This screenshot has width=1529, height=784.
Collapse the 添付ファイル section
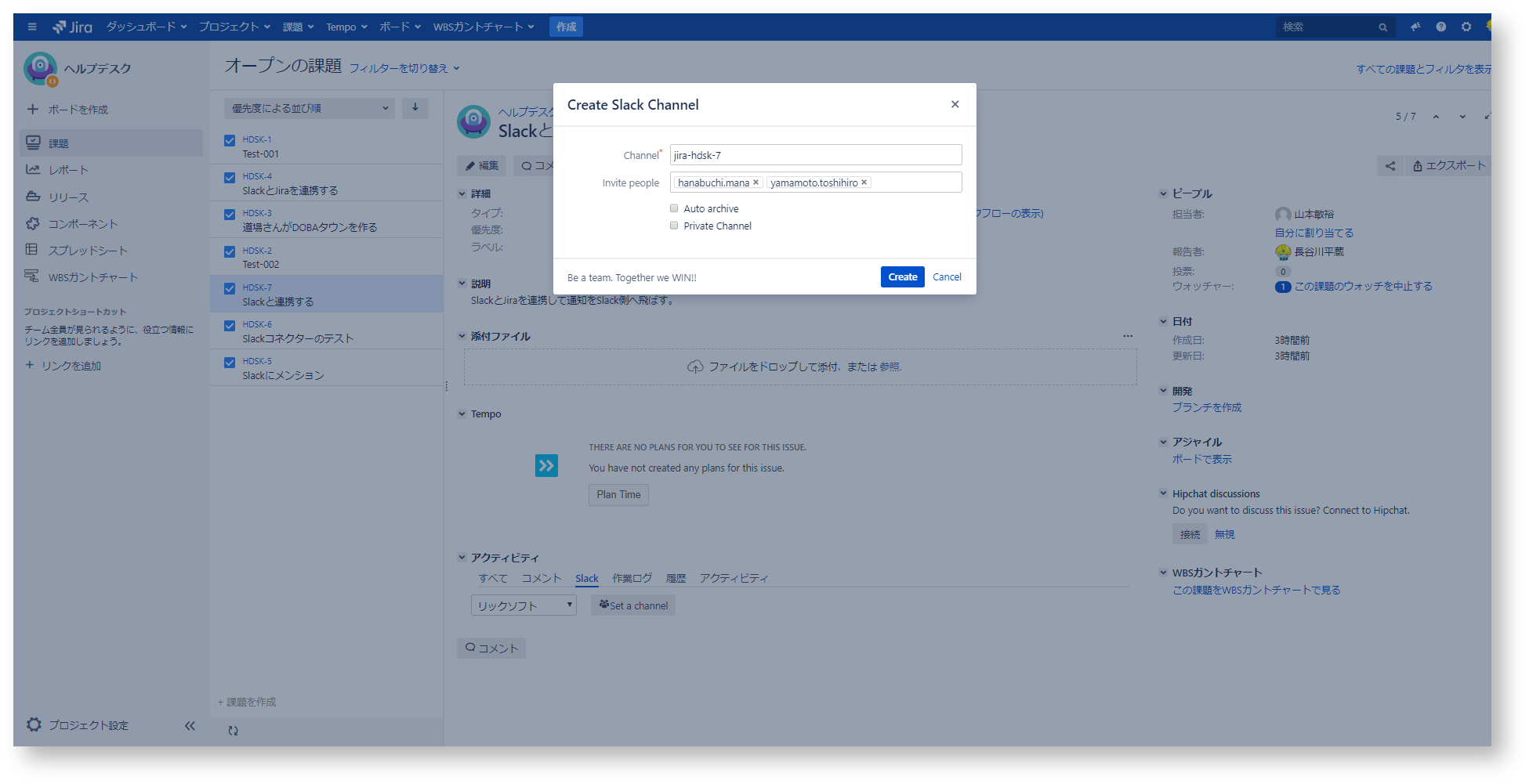462,336
